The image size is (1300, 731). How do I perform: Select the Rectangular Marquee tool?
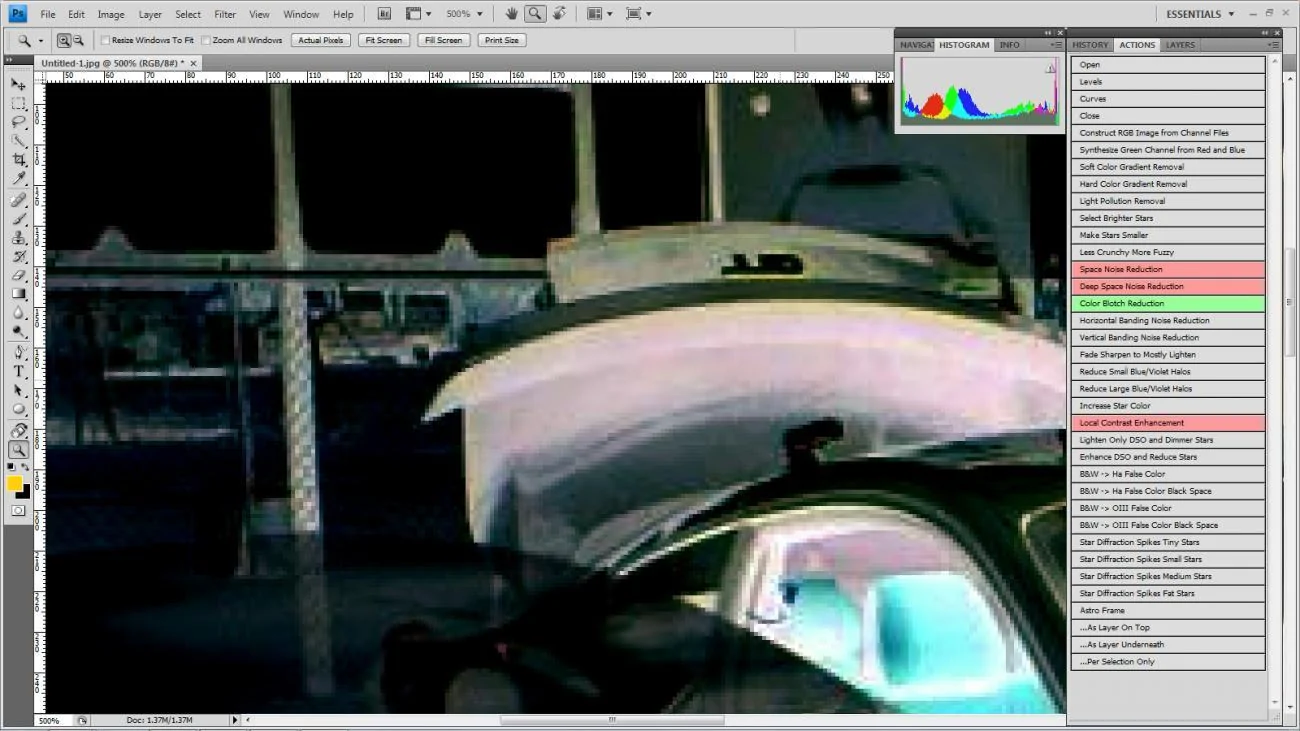point(18,104)
